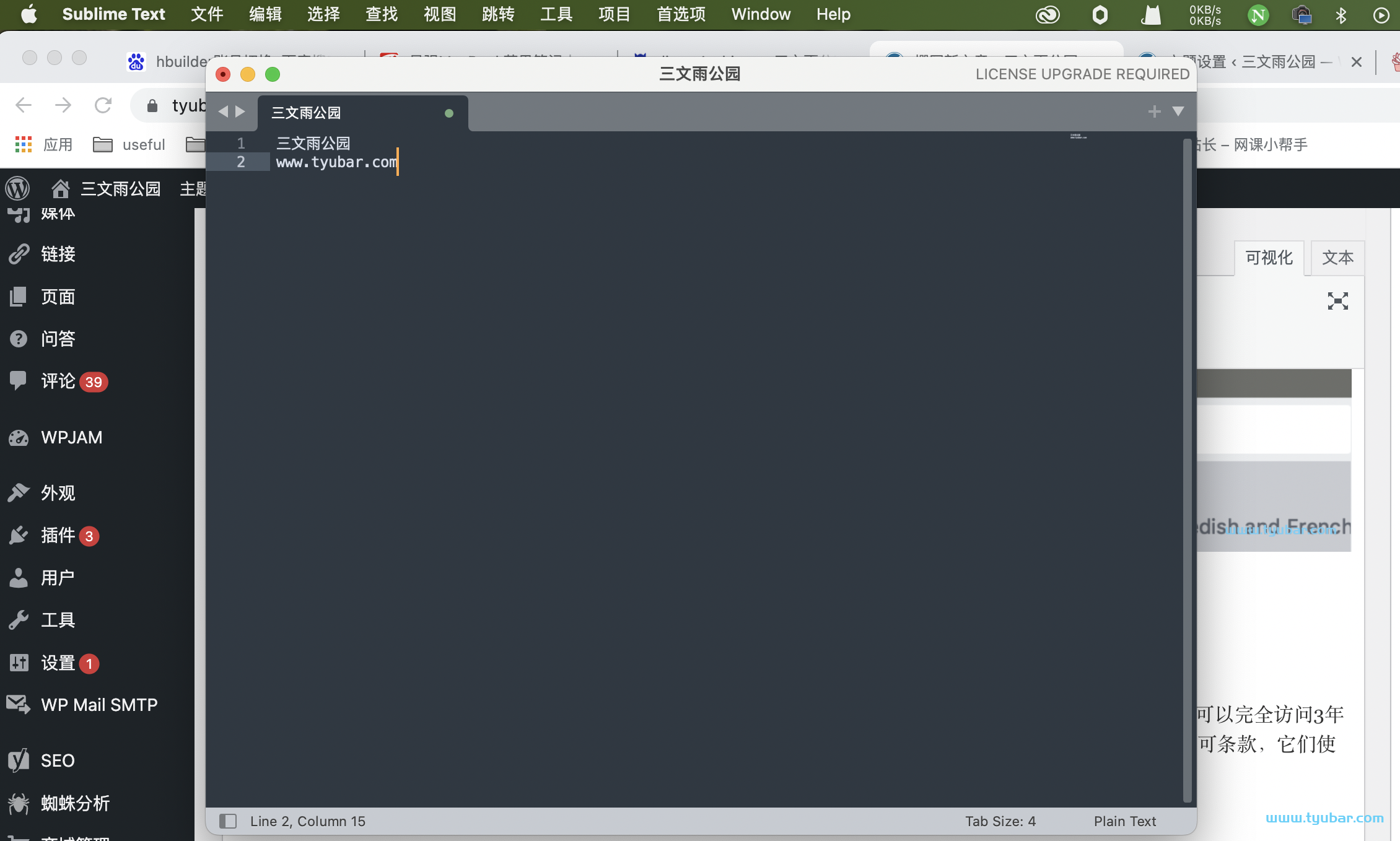
Task: Click LICENSE UPGRADE REQUIRED notice
Action: click(1082, 74)
